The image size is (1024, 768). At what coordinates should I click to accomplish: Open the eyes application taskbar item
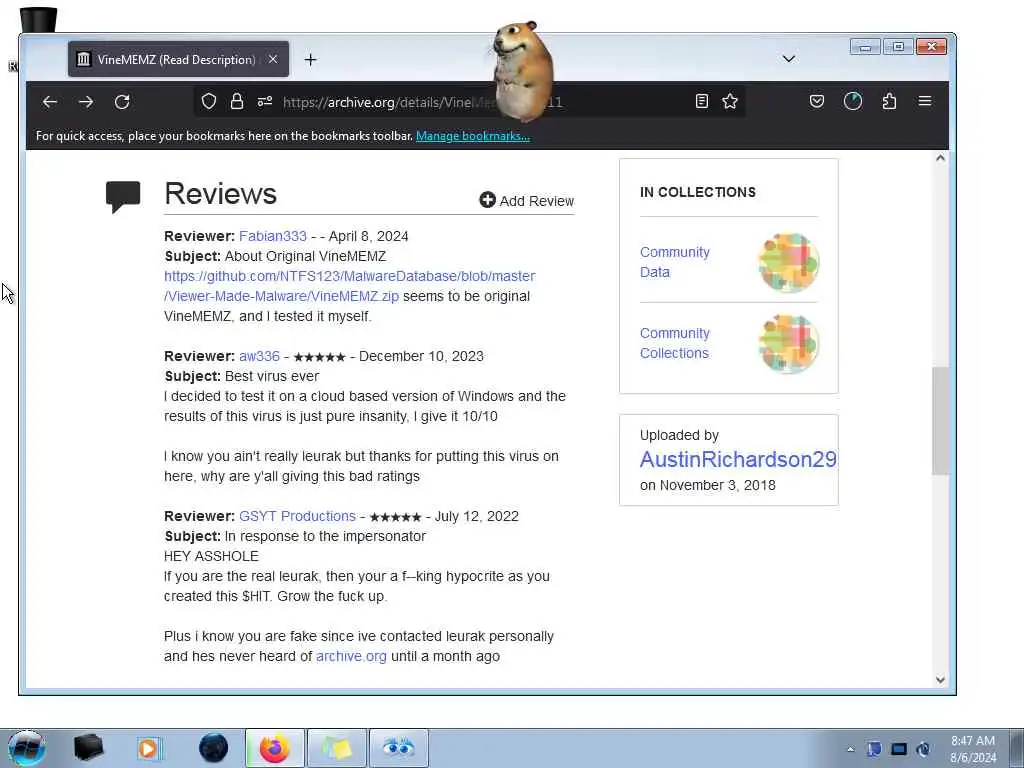399,748
